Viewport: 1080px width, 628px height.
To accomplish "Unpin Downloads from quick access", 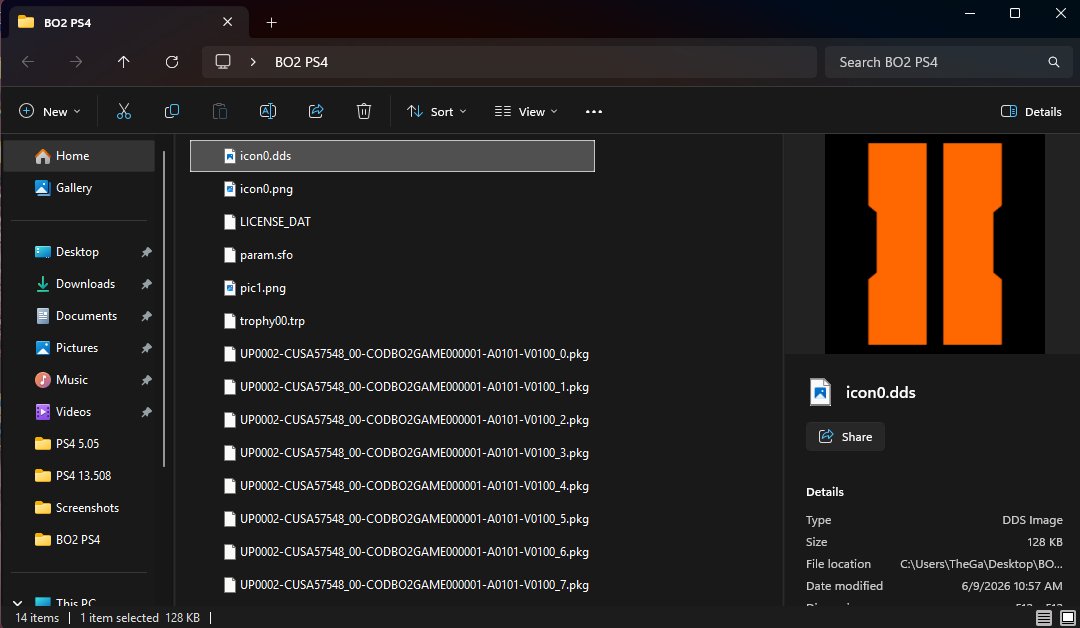I will pyautogui.click(x=147, y=284).
